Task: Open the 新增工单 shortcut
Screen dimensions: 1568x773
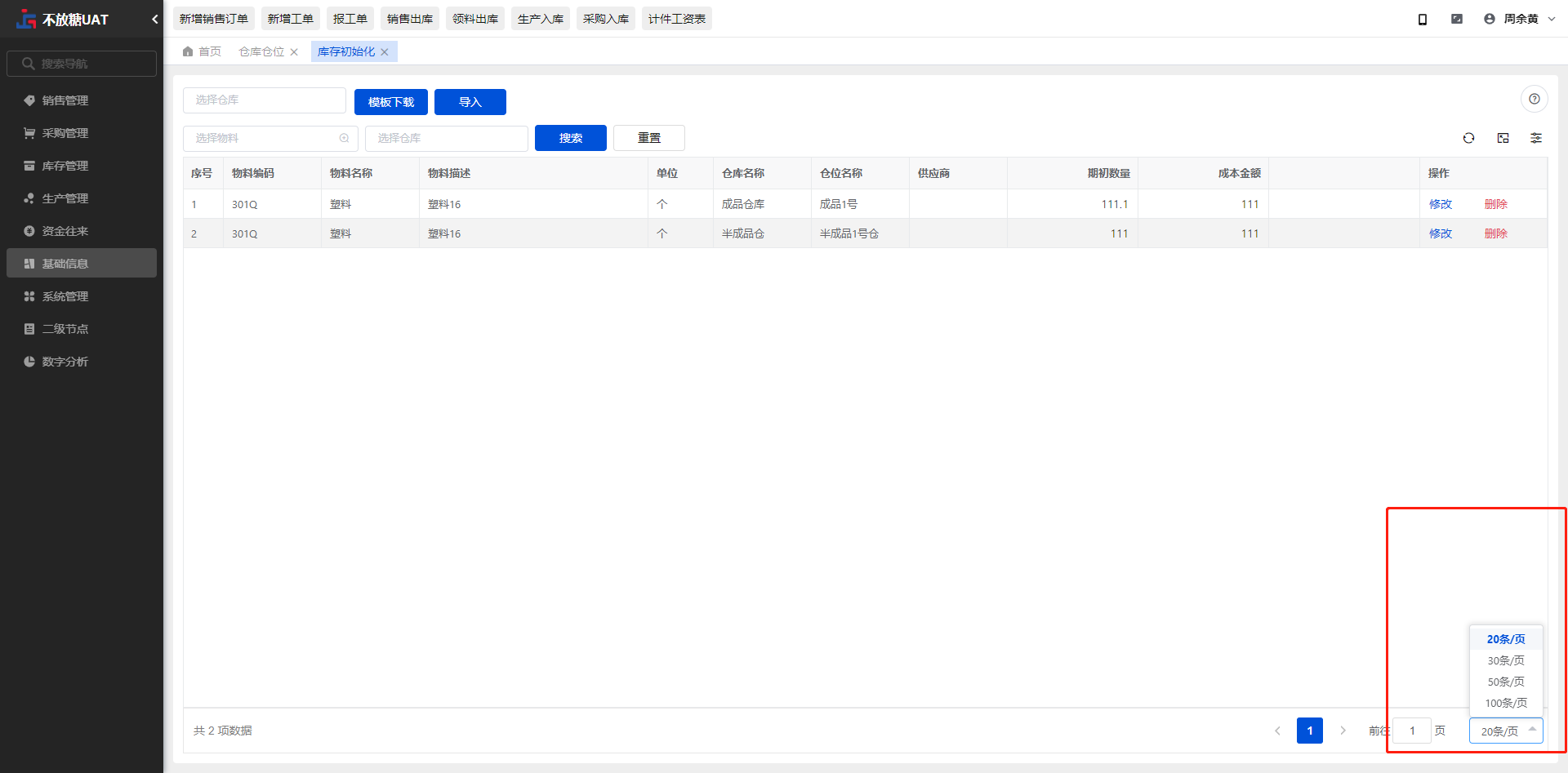Action: (x=291, y=19)
